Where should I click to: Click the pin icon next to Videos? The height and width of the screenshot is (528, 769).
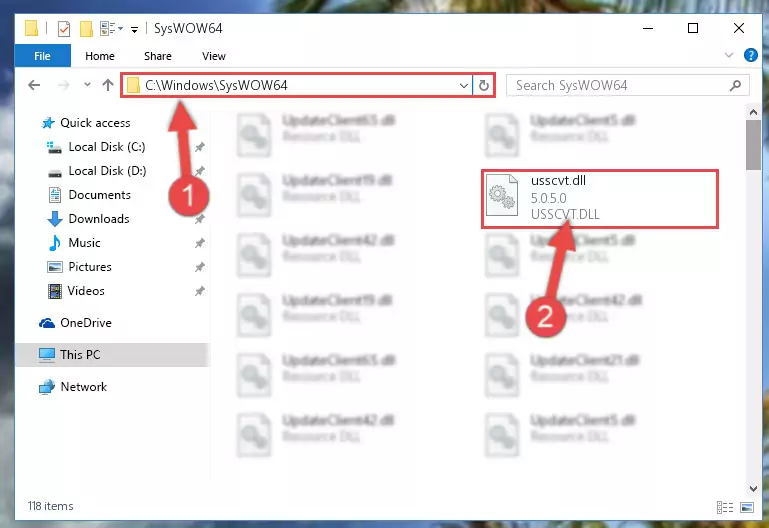[200, 291]
